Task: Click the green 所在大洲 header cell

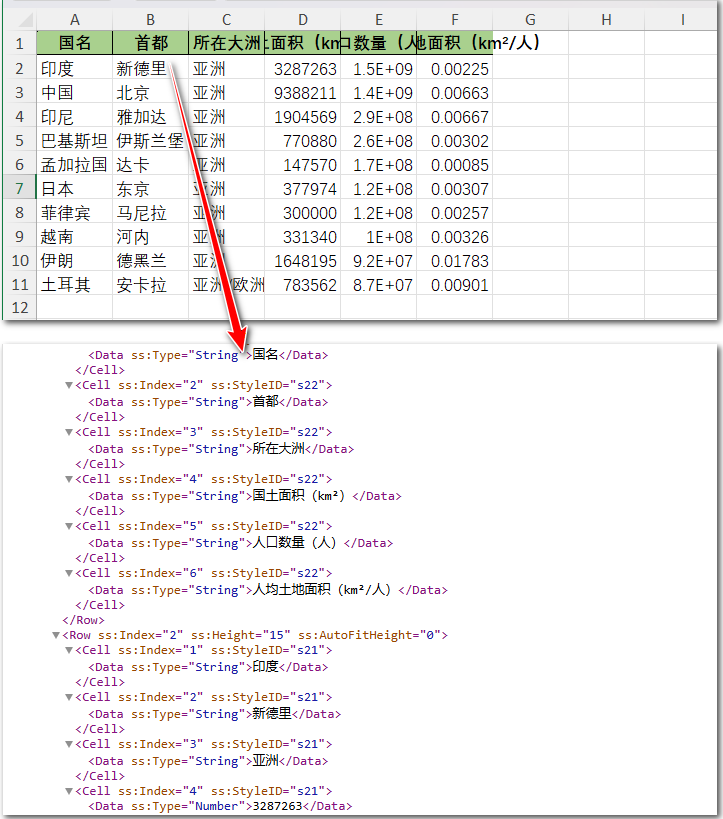Action: [226, 43]
